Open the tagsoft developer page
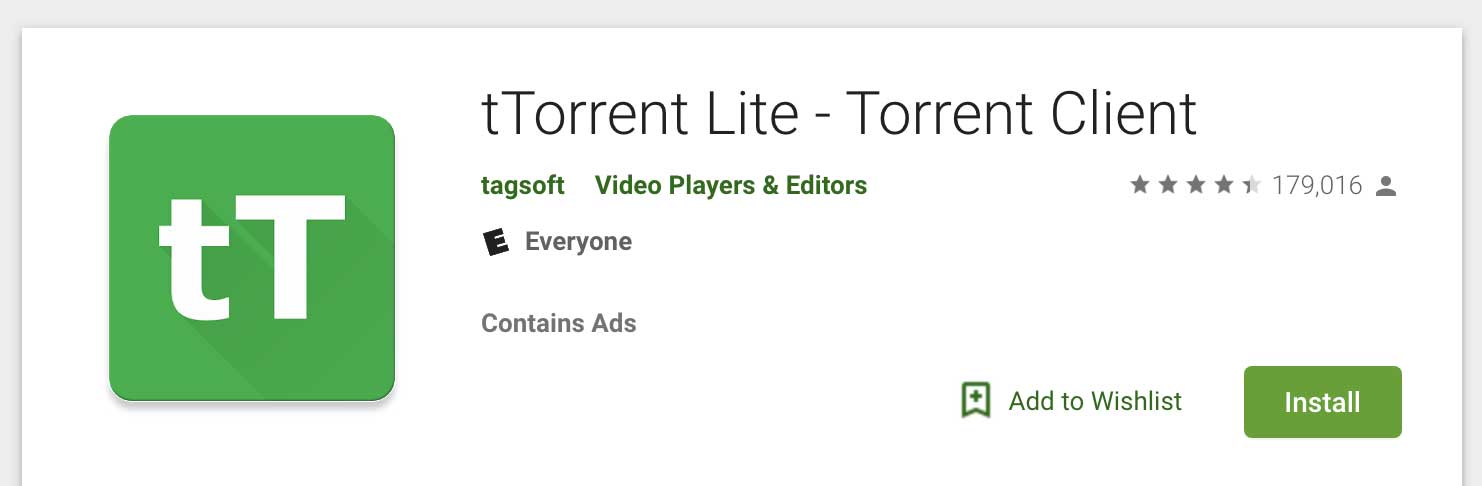The image size is (1482, 486). [x=523, y=186]
